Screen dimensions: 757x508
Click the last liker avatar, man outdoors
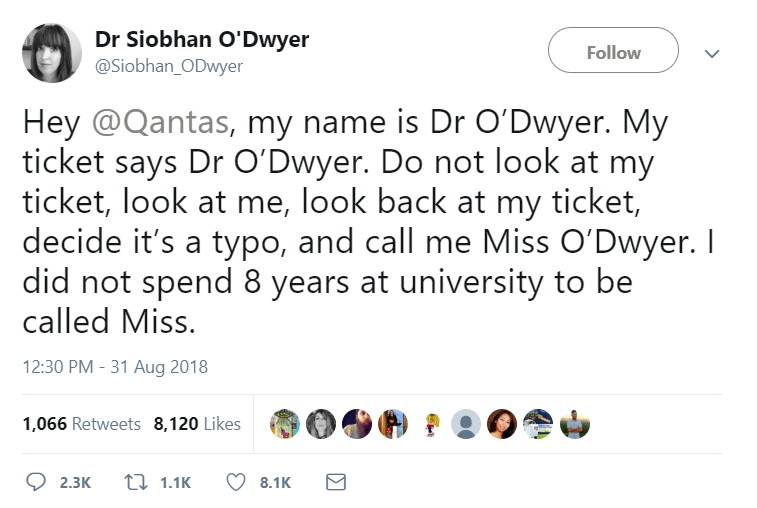pyautogui.click(x=574, y=424)
